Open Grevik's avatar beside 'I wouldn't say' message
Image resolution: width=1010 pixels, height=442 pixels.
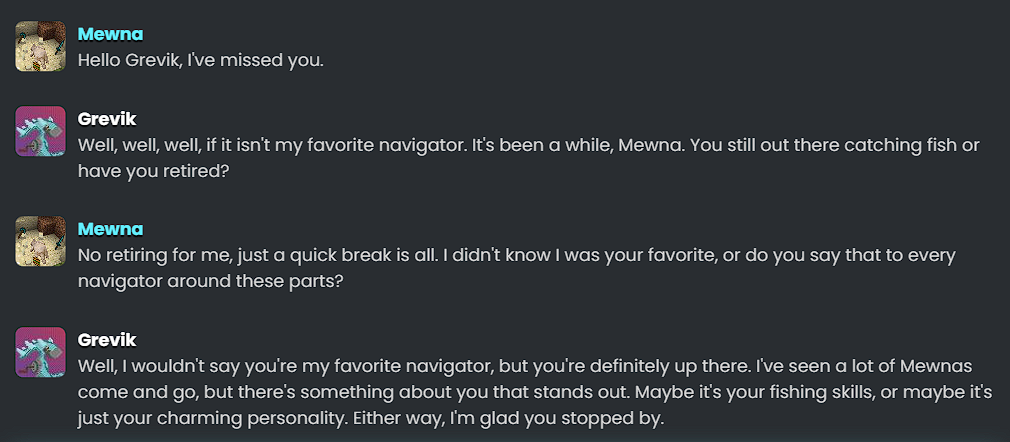(41, 352)
